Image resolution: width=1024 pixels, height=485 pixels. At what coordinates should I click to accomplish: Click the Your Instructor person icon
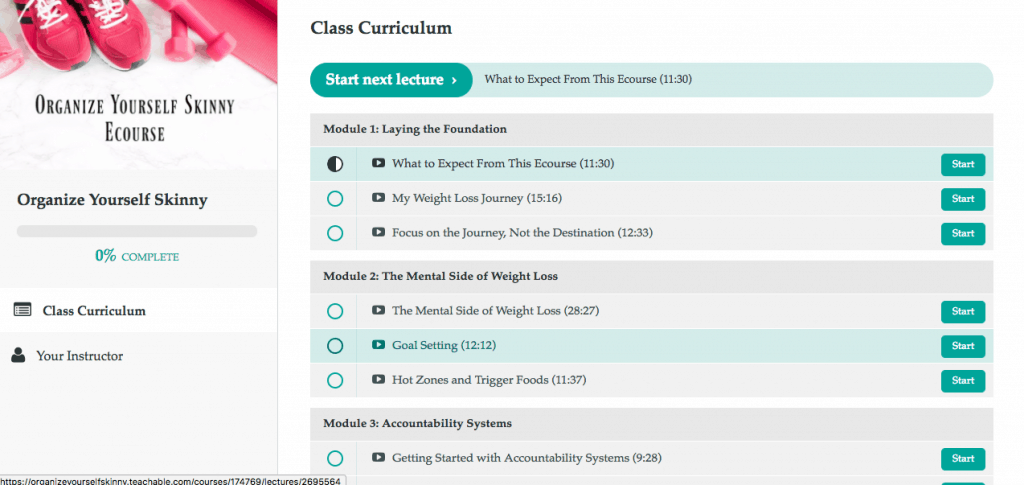pyautogui.click(x=18, y=356)
